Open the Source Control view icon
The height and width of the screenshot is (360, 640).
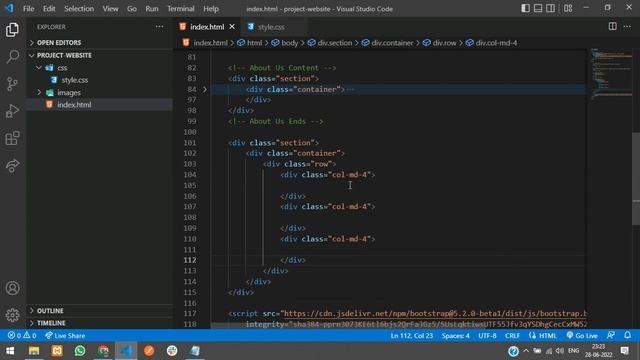(12, 84)
